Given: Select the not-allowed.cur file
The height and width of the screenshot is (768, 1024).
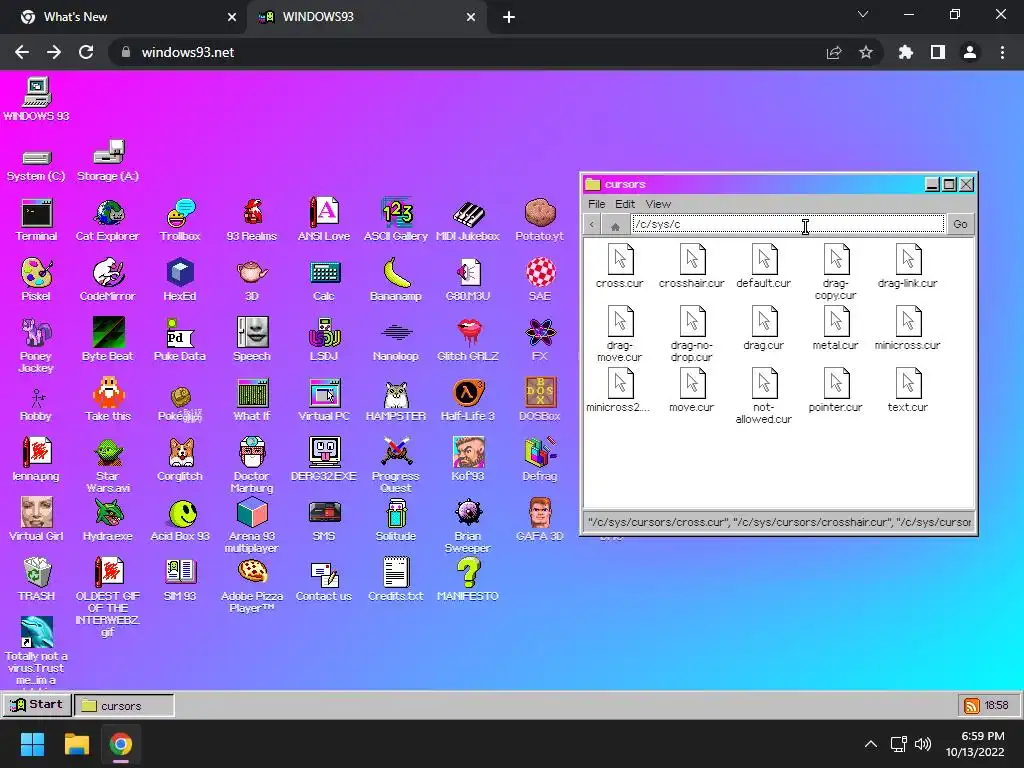Looking at the screenshot, I should (x=763, y=396).
